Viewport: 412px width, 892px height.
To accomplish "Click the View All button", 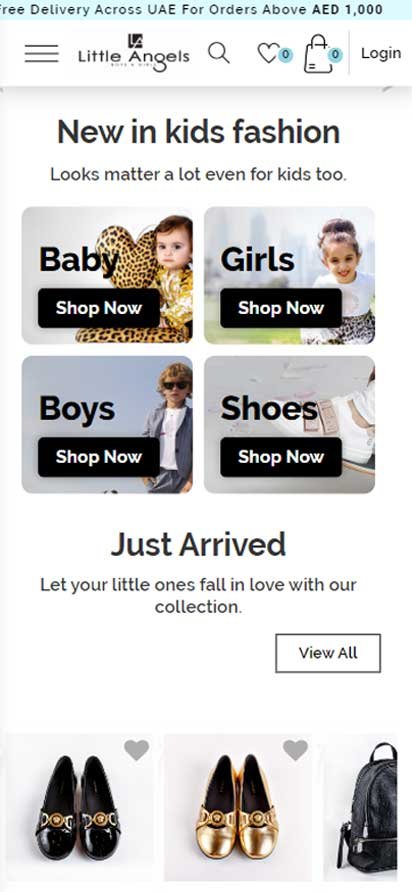I will (x=328, y=653).
